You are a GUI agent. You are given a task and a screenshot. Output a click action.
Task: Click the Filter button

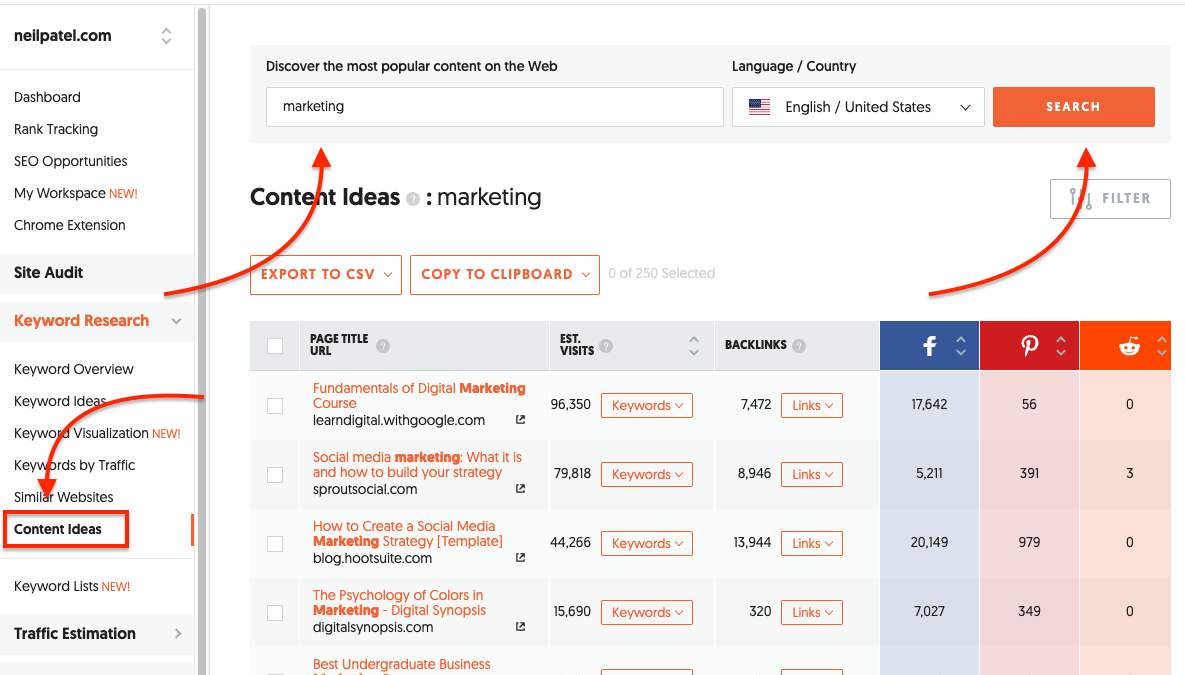tap(1110, 199)
